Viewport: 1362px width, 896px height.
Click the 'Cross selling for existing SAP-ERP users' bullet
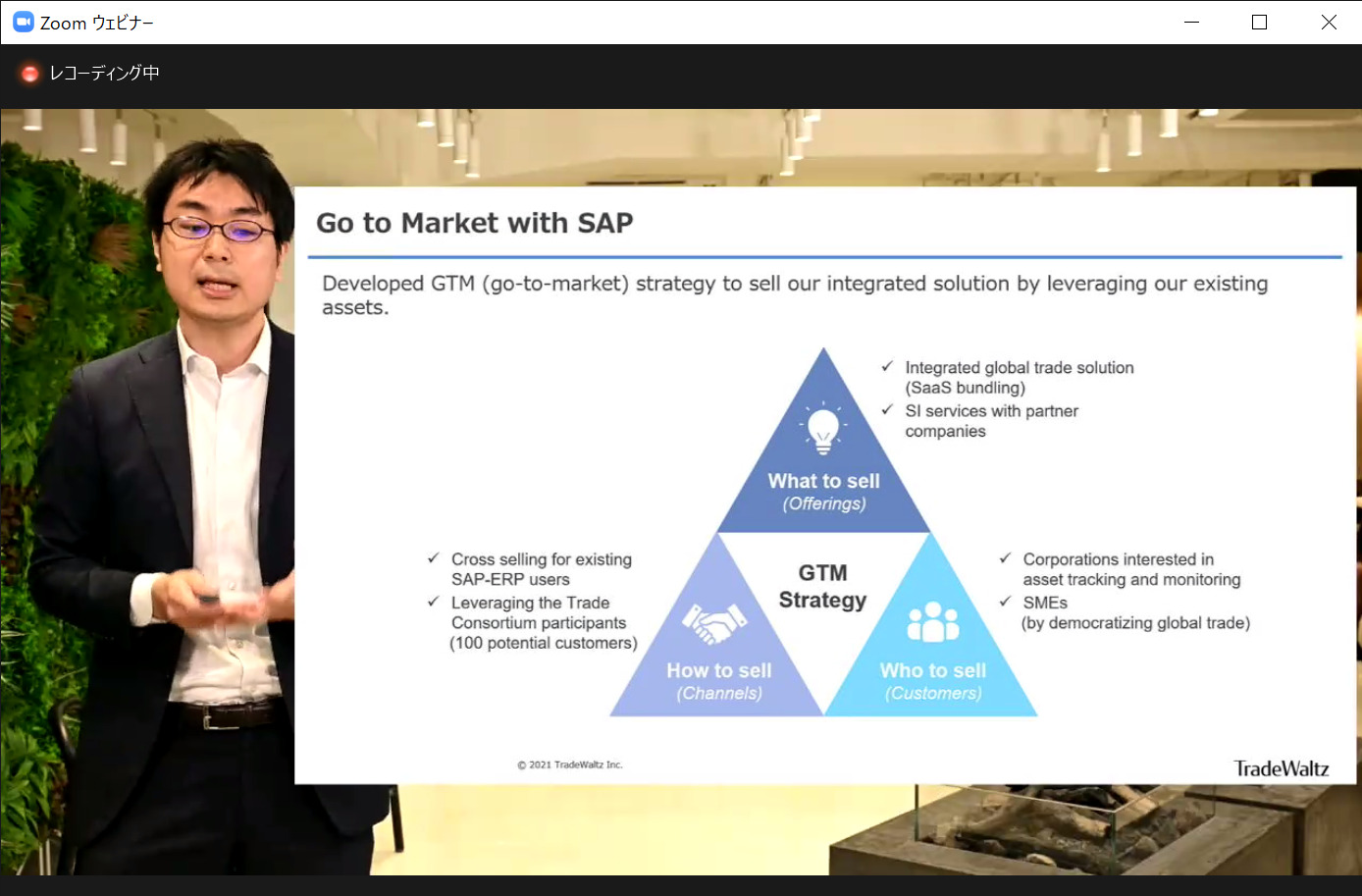(542, 569)
